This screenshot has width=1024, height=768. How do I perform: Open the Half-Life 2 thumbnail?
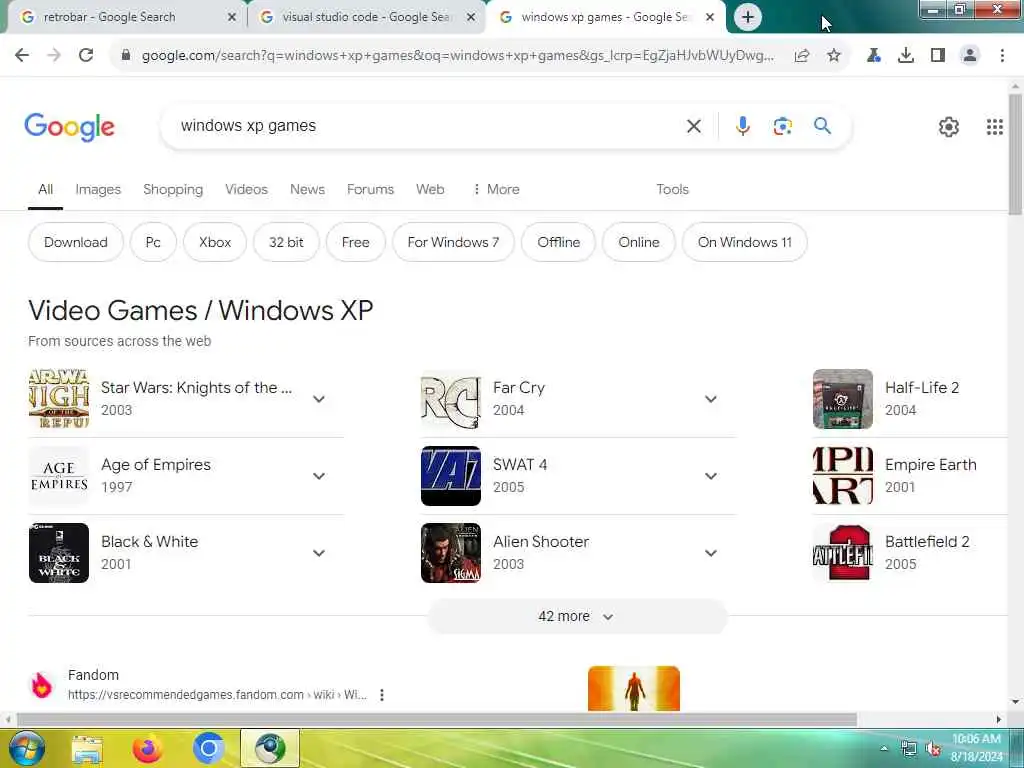pyautogui.click(x=842, y=399)
